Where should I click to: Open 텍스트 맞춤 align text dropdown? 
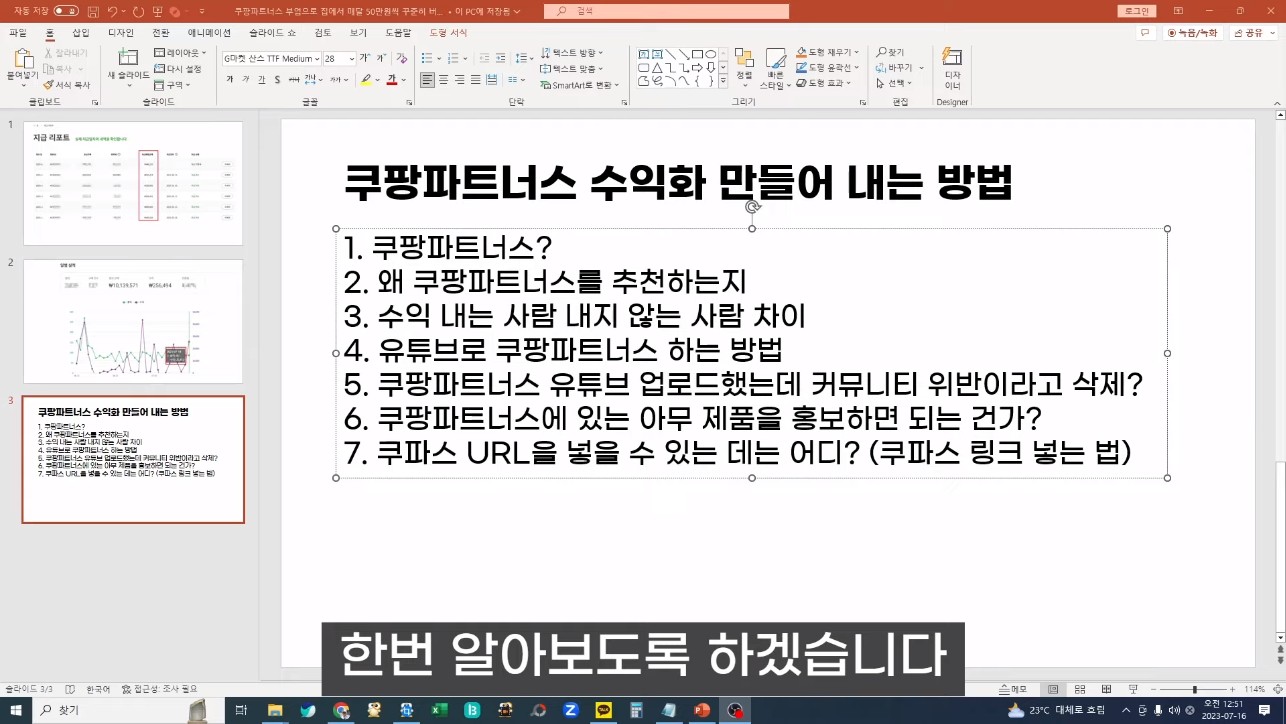tap(570, 69)
